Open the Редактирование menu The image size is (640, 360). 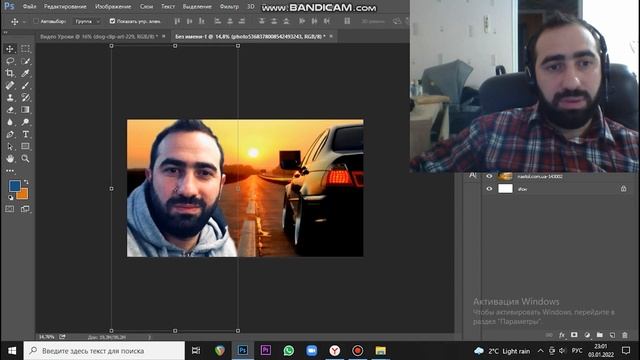coord(65,7)
